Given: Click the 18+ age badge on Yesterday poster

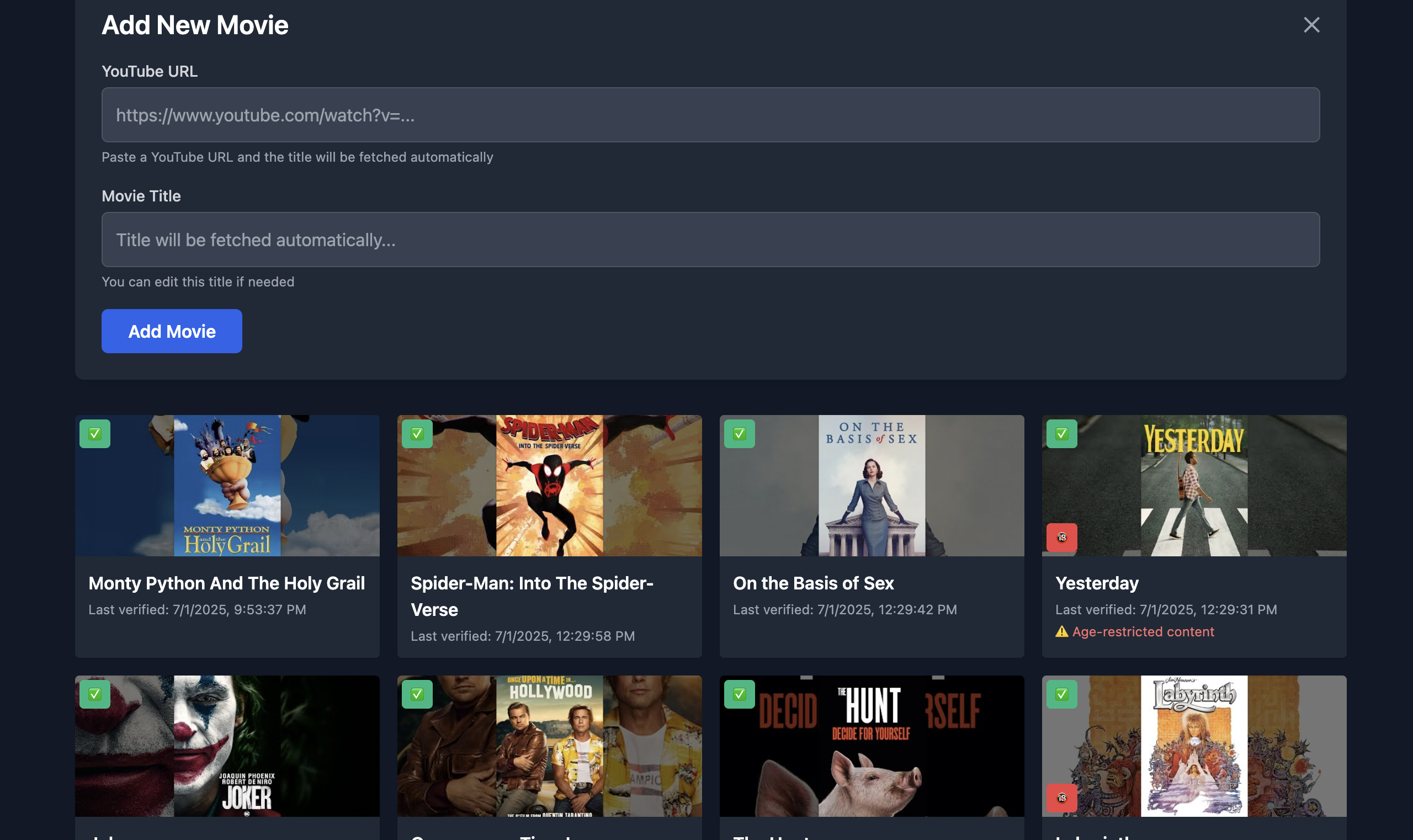Looking at the screenshot, I should [1061, 537].
